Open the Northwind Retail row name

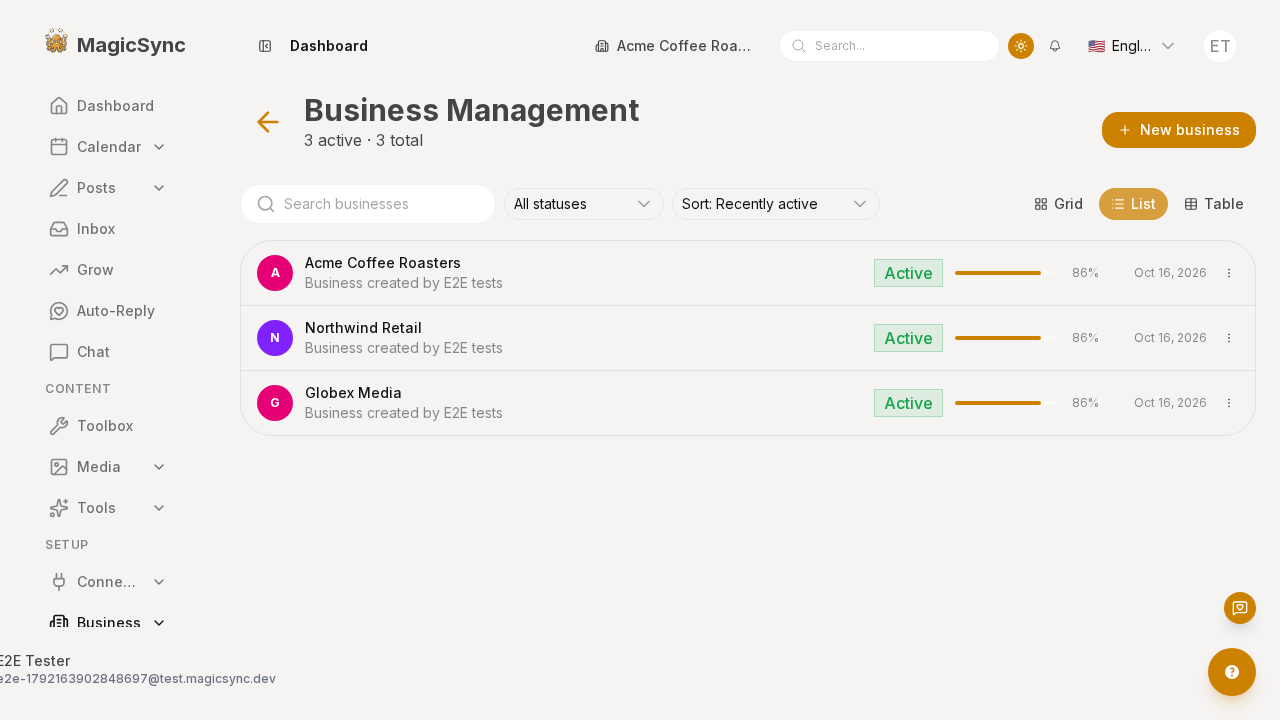[363, 328]
